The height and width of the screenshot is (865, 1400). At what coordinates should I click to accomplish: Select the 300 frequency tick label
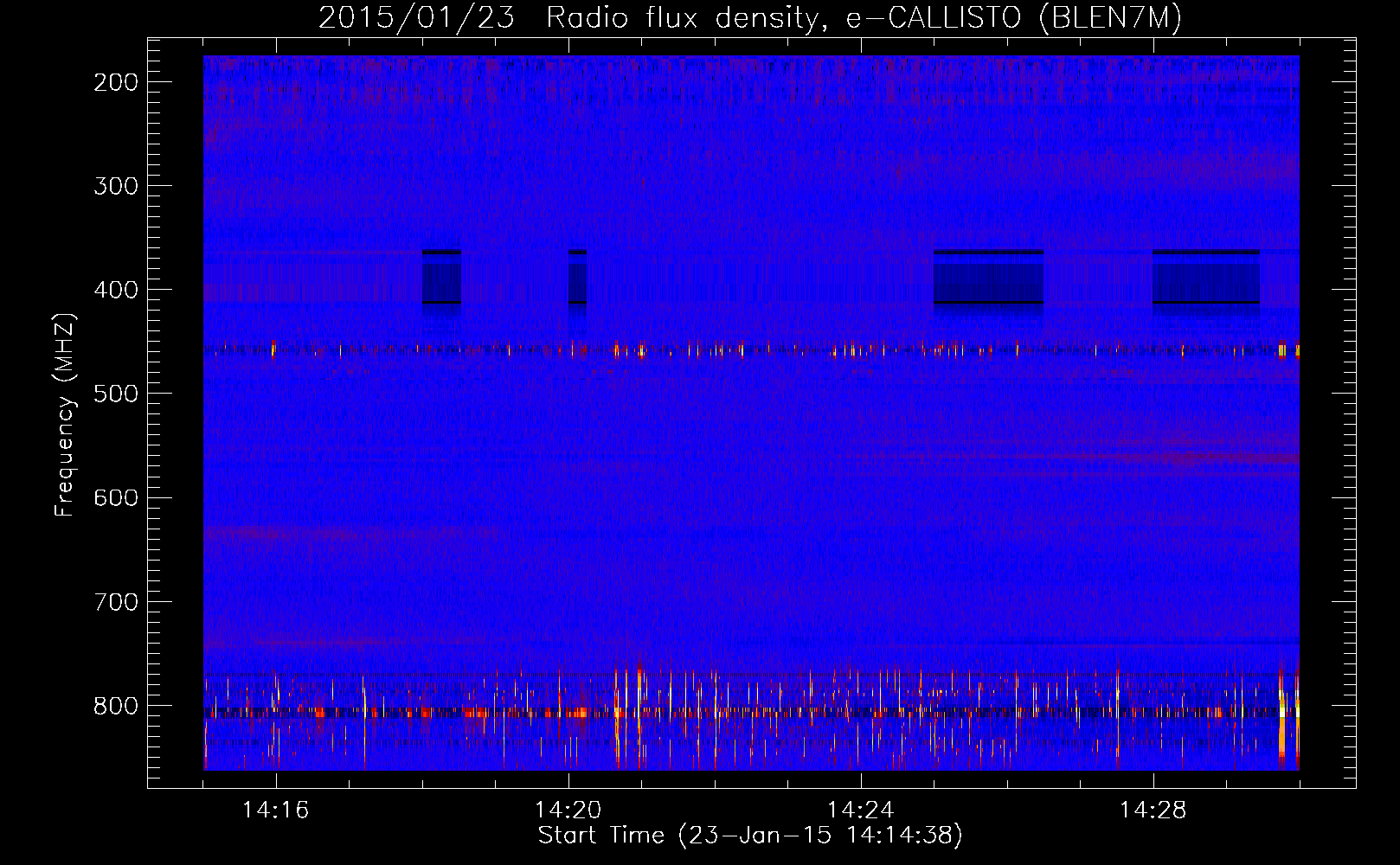pos(115,186)
